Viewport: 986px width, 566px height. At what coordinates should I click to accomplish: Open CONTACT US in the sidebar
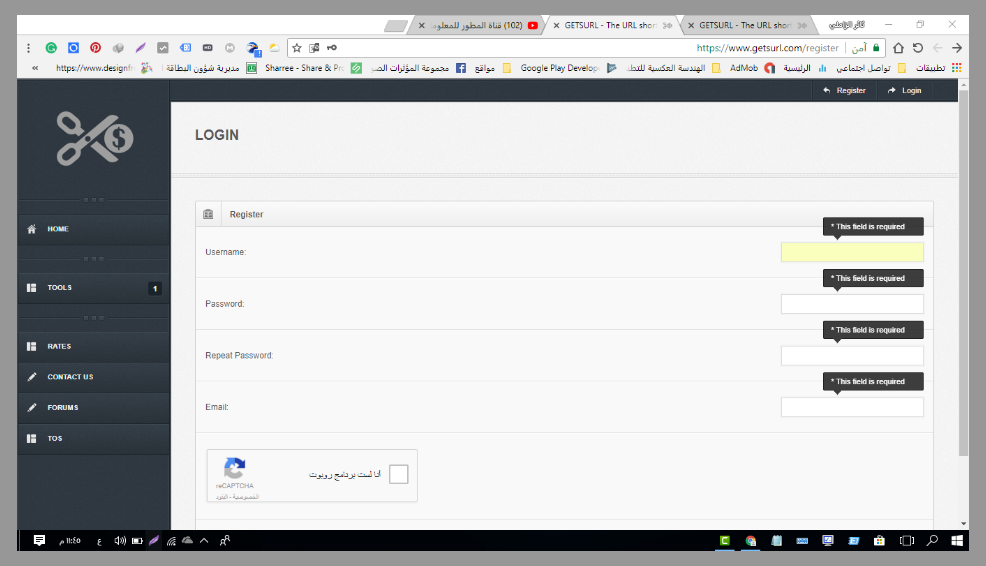click(94, 377)
